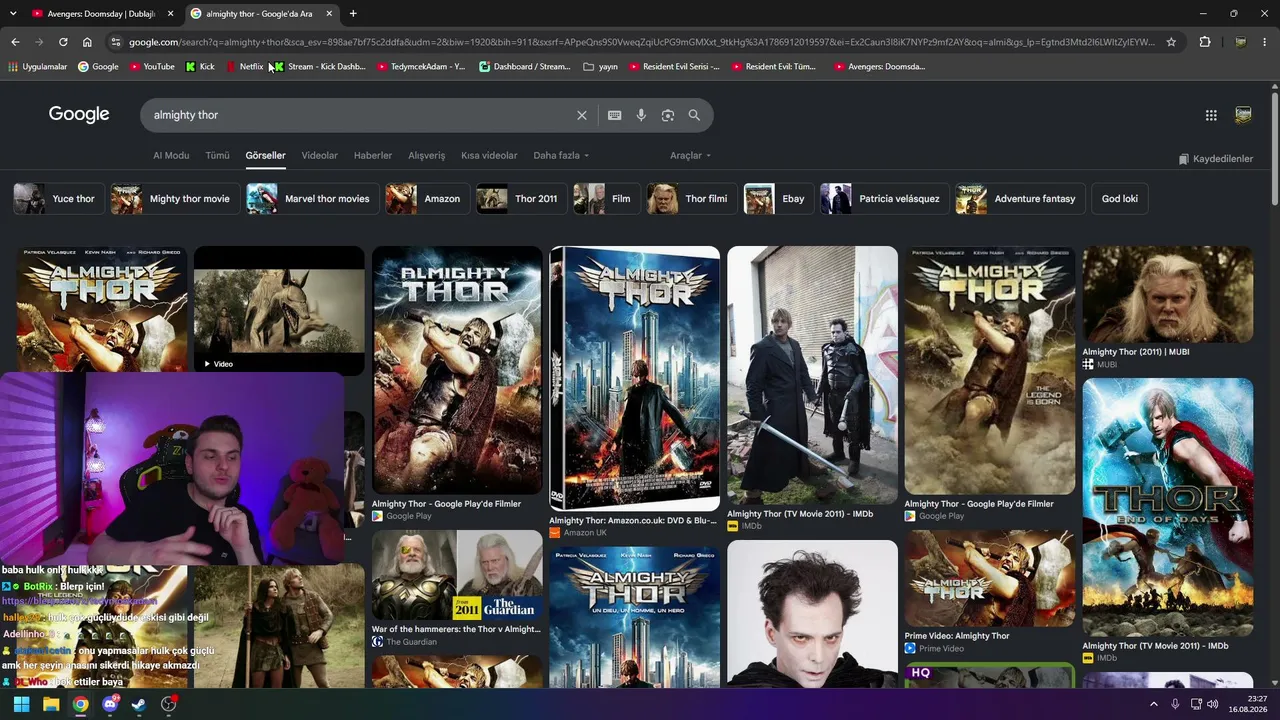Open the Google apps grid
This screenshot has height=720, width=1280.
click(x=1211, y=115)
